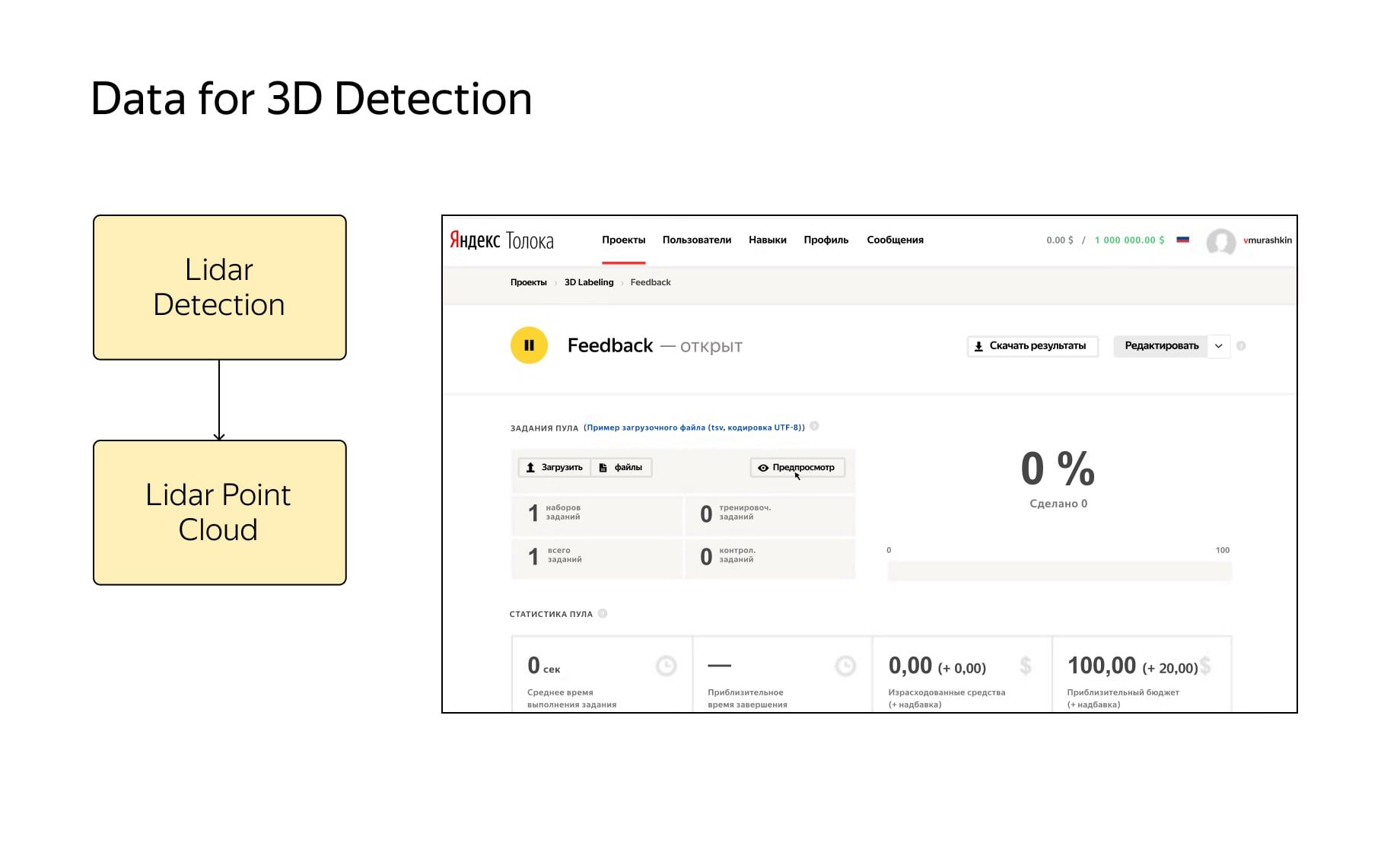Click the Lidar Point Cloud box

[220, 513]
